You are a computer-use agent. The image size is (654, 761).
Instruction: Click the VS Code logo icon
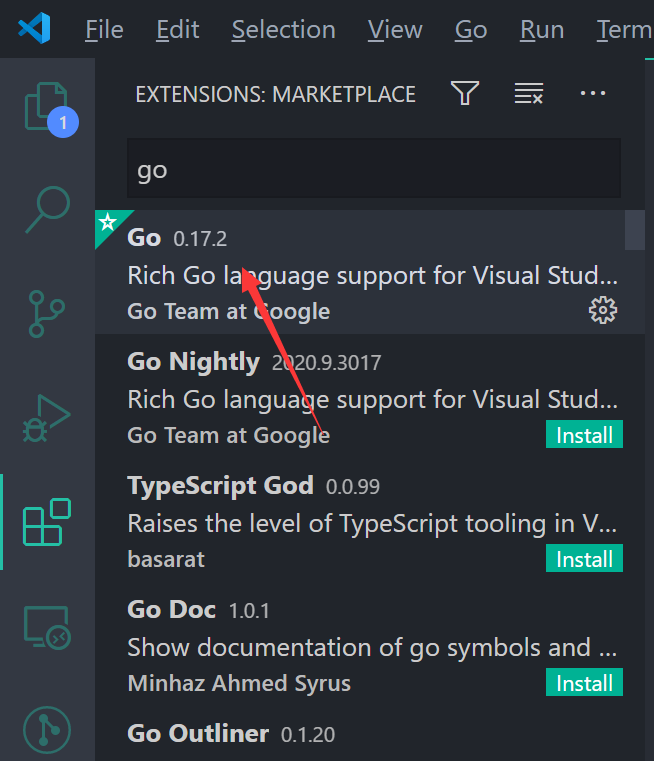34,29
